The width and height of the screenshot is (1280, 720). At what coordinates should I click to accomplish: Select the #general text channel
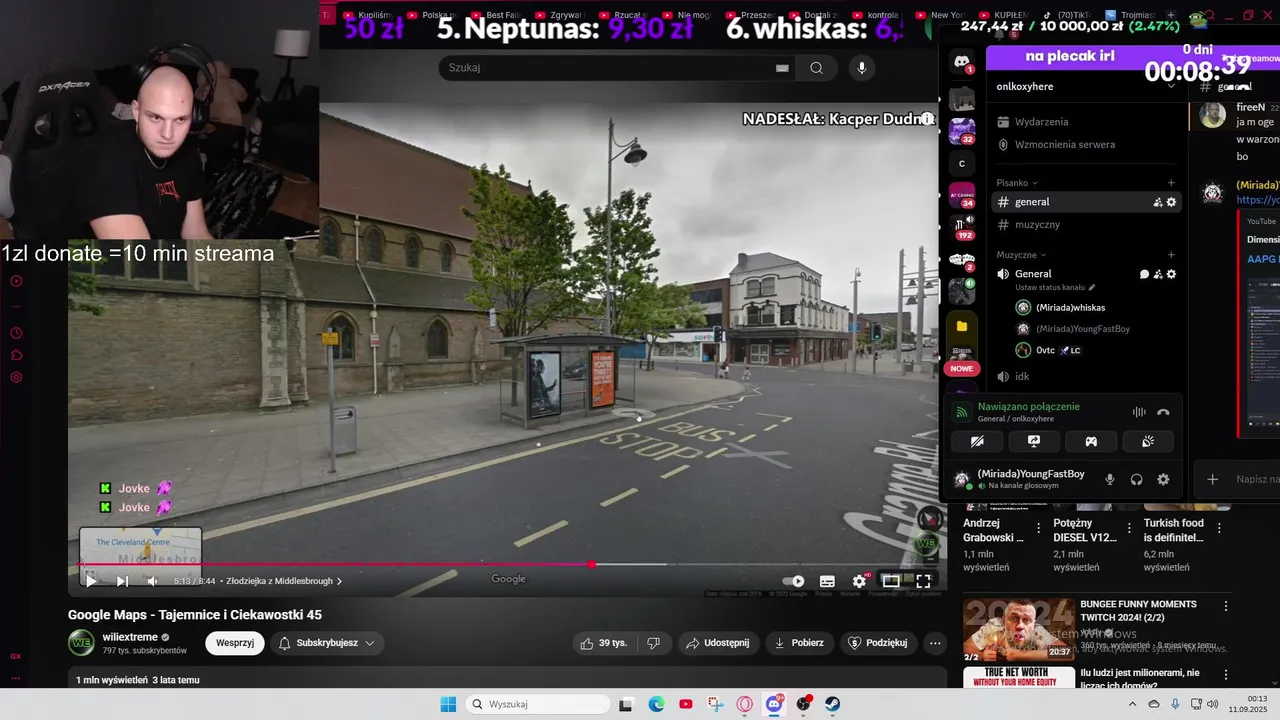click(x=1086, y=202)
